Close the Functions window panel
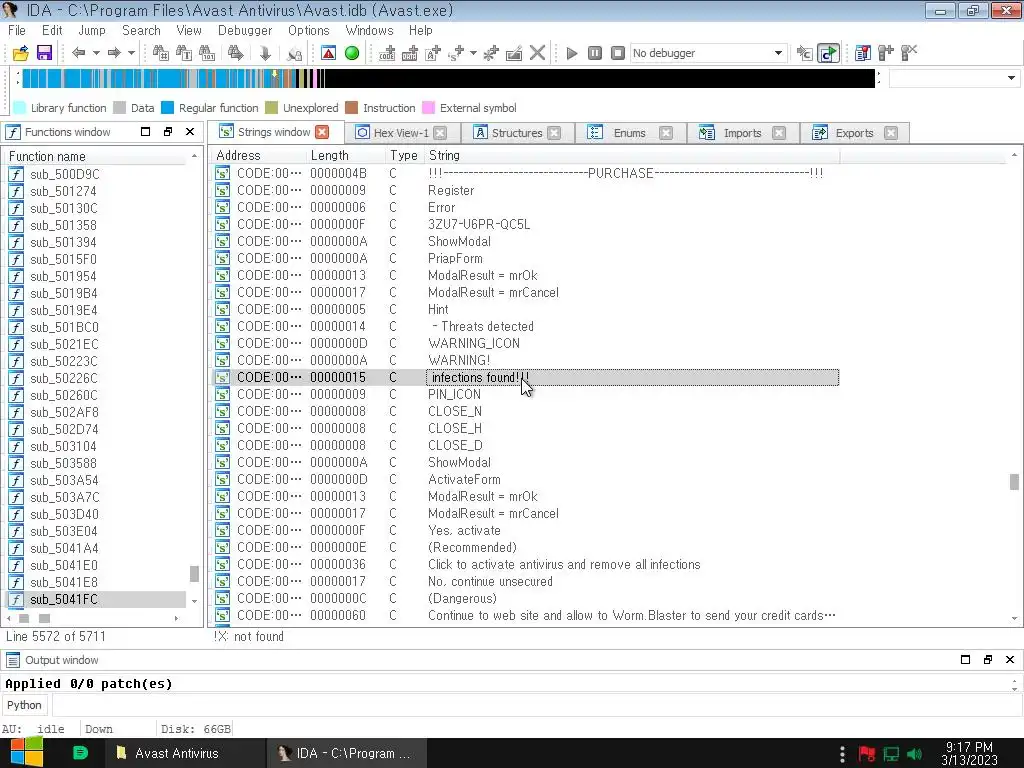Screen dimensions: 1024x768 coord(190,132)
